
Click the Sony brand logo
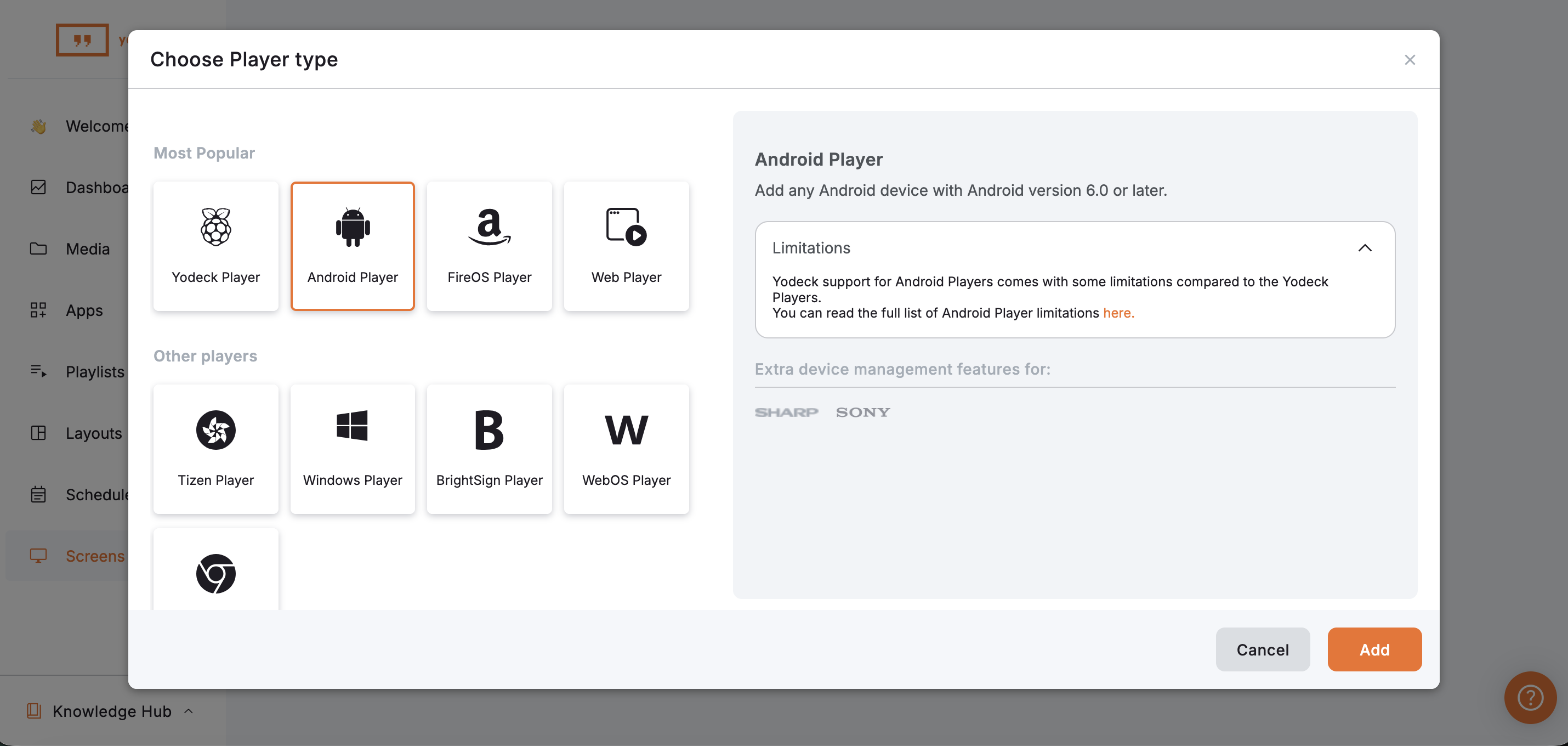[862, 412]
